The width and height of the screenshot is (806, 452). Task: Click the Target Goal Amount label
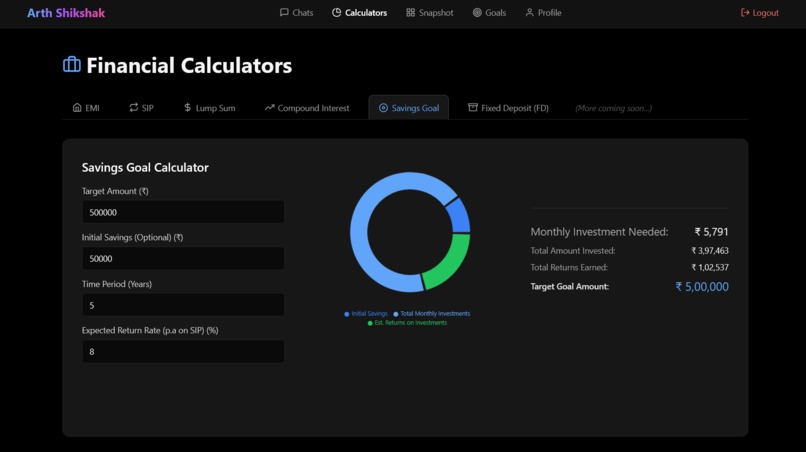point(570,287)
